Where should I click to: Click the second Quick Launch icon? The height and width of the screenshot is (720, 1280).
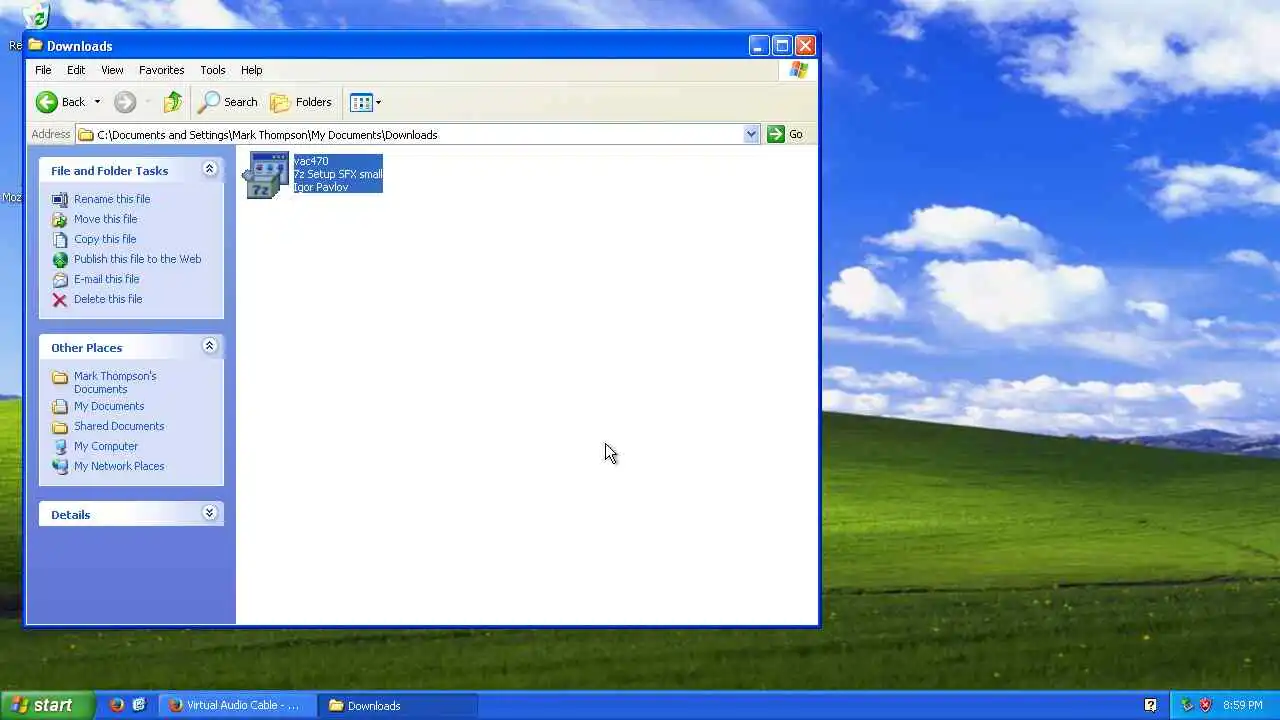[139, 705]
